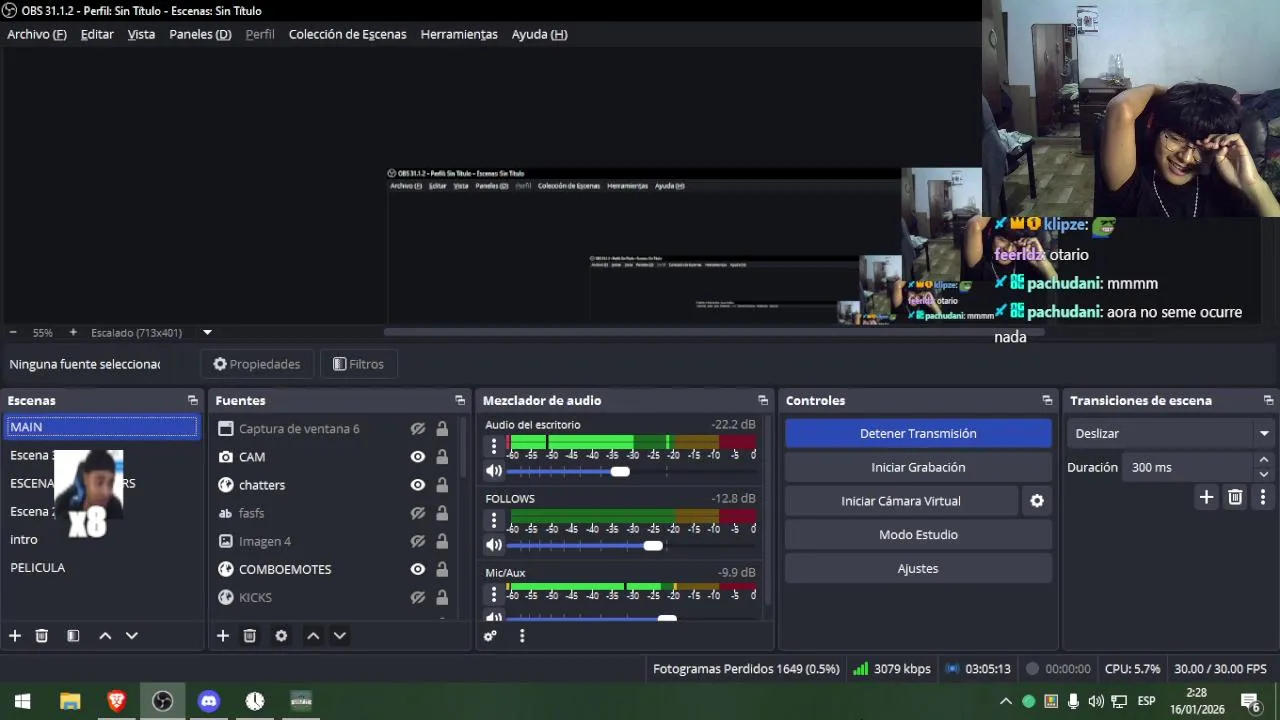Show hidden tray icons chevron
1280x720 pixels.
[x=1006, y=701]
